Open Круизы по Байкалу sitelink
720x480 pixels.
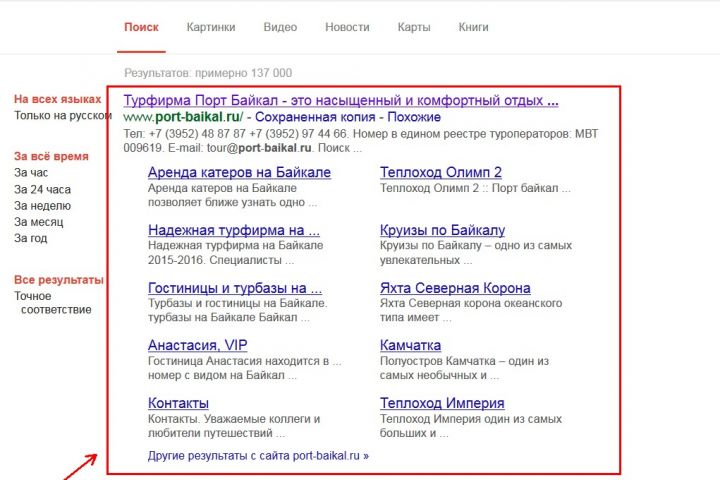[442, 230]
